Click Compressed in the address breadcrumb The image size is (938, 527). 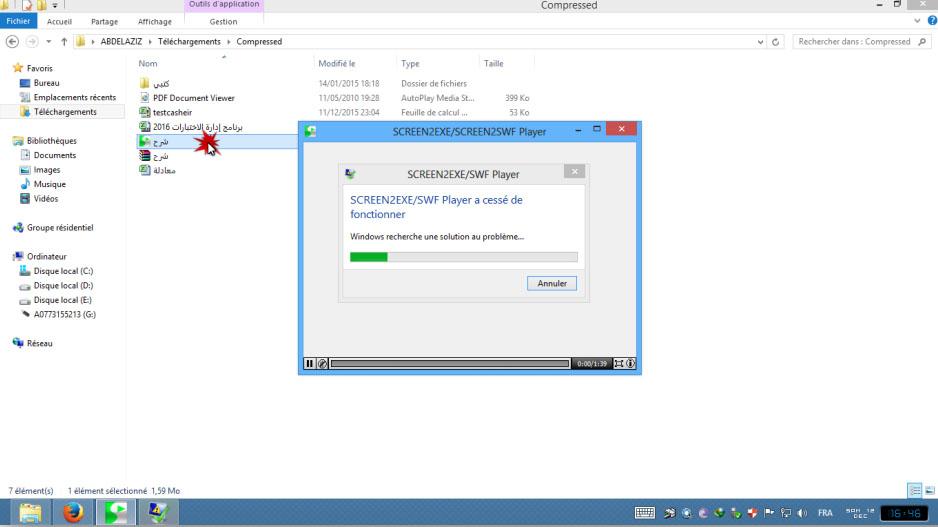coord(259,42)
